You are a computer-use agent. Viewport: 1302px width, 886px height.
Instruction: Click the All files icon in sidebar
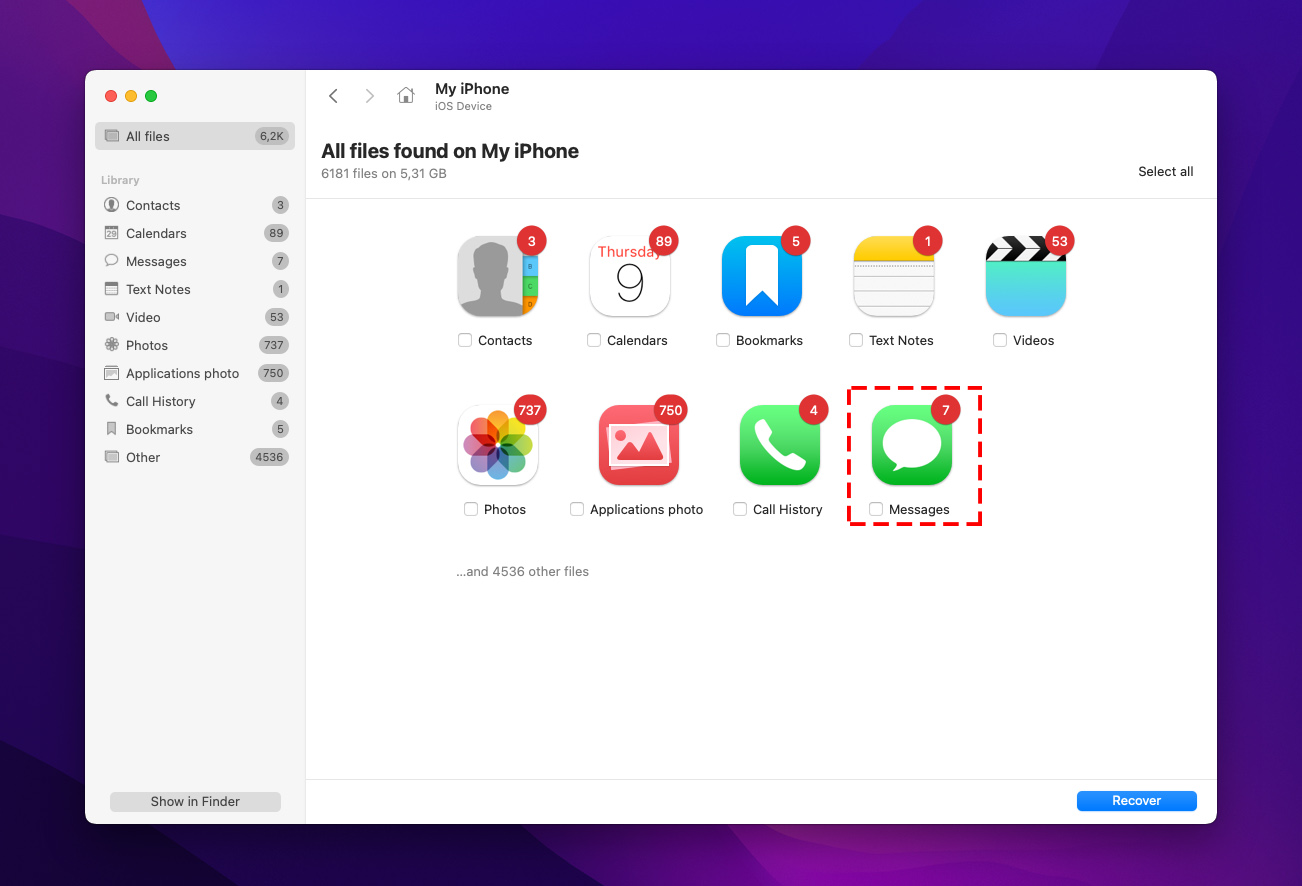(x=111, y=136)
